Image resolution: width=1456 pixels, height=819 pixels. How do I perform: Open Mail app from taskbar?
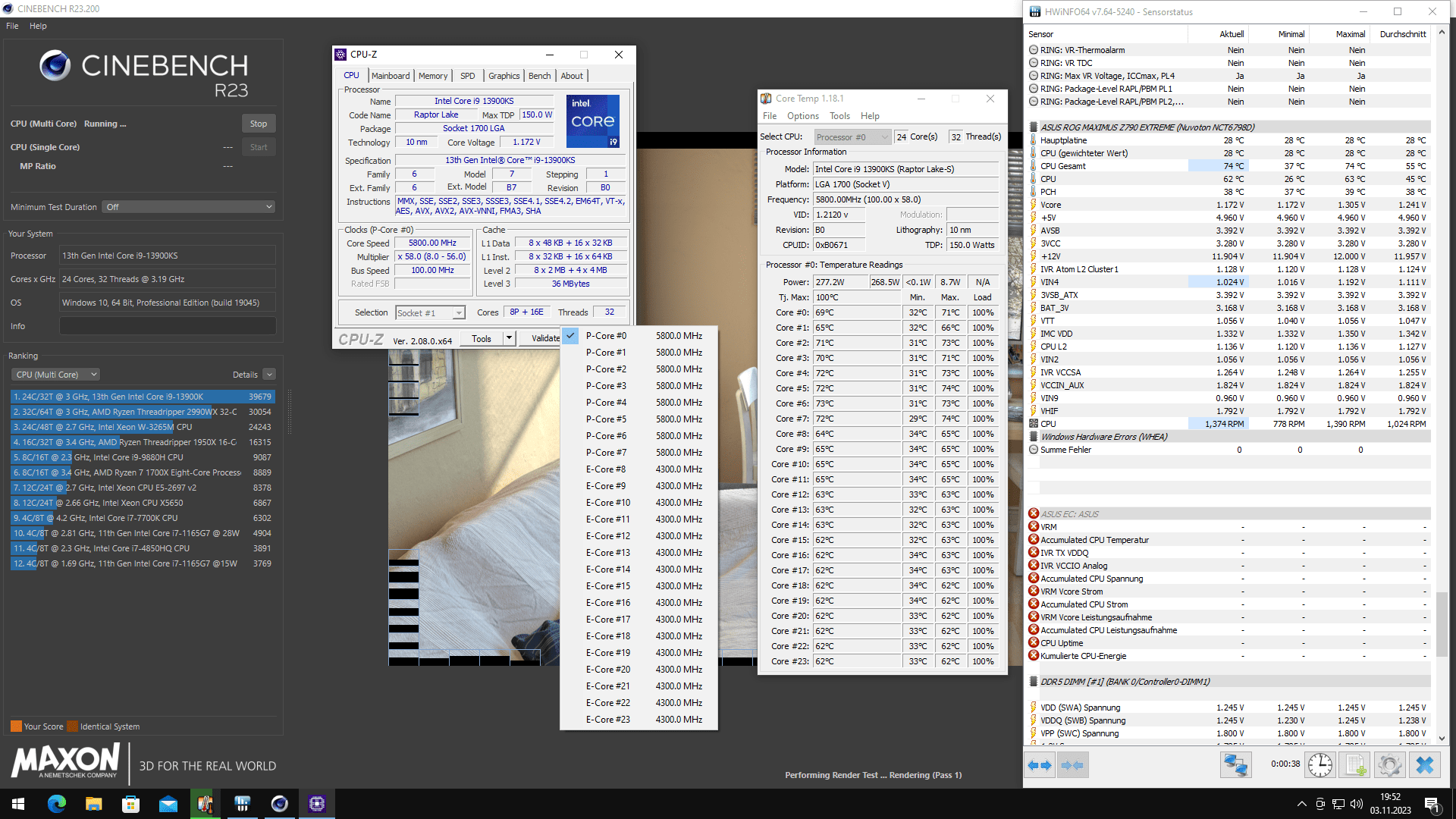point(168,804)
